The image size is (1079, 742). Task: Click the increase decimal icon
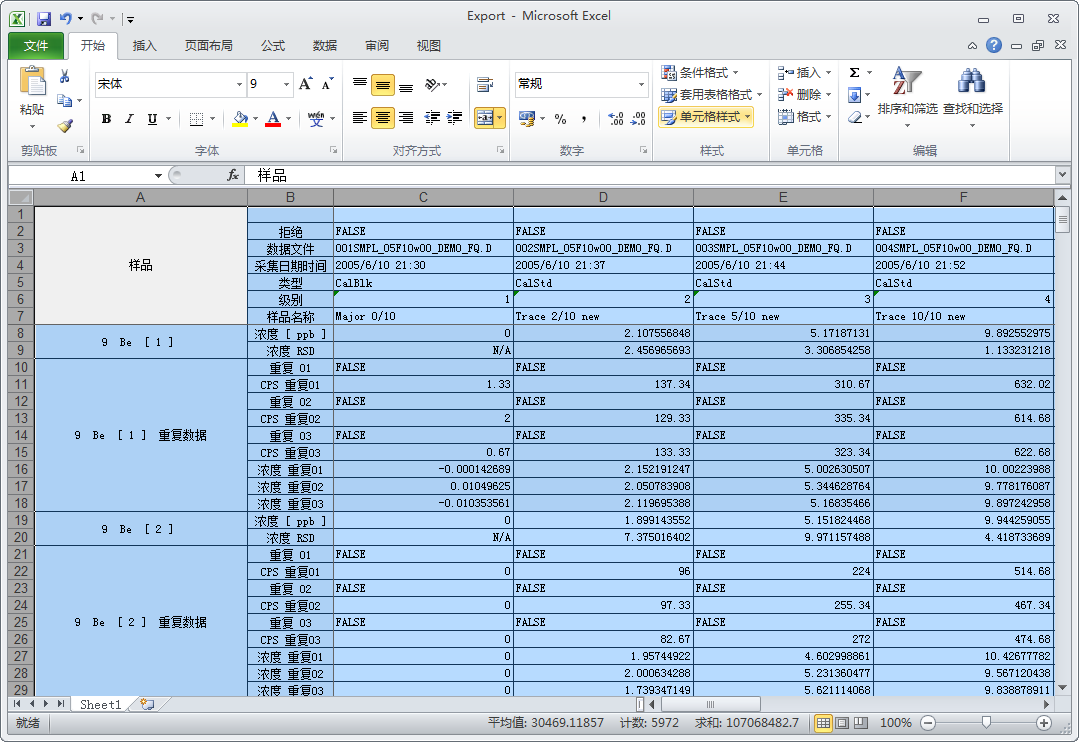click(x=616, y=119)
